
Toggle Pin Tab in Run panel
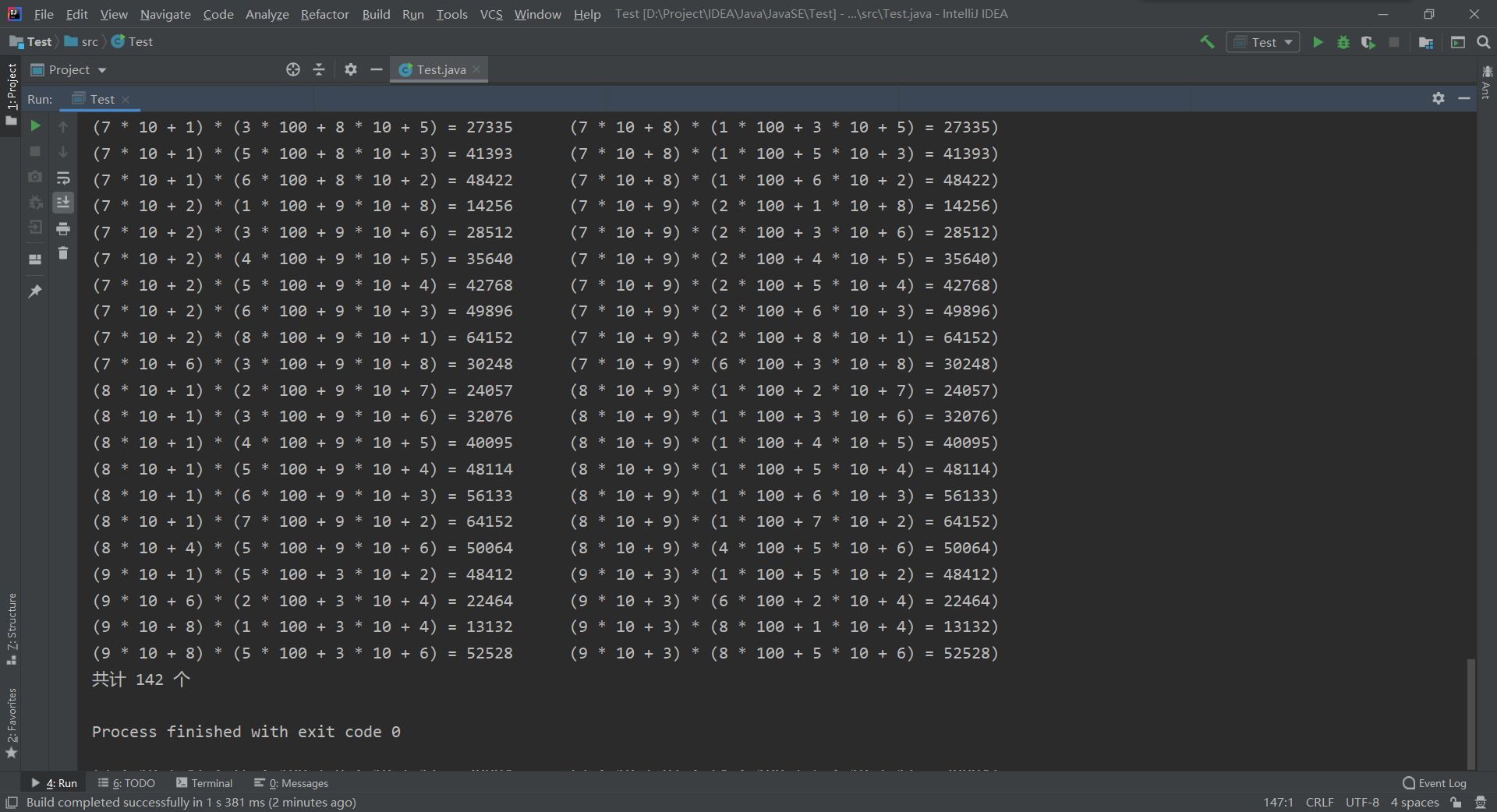(35, 291)
